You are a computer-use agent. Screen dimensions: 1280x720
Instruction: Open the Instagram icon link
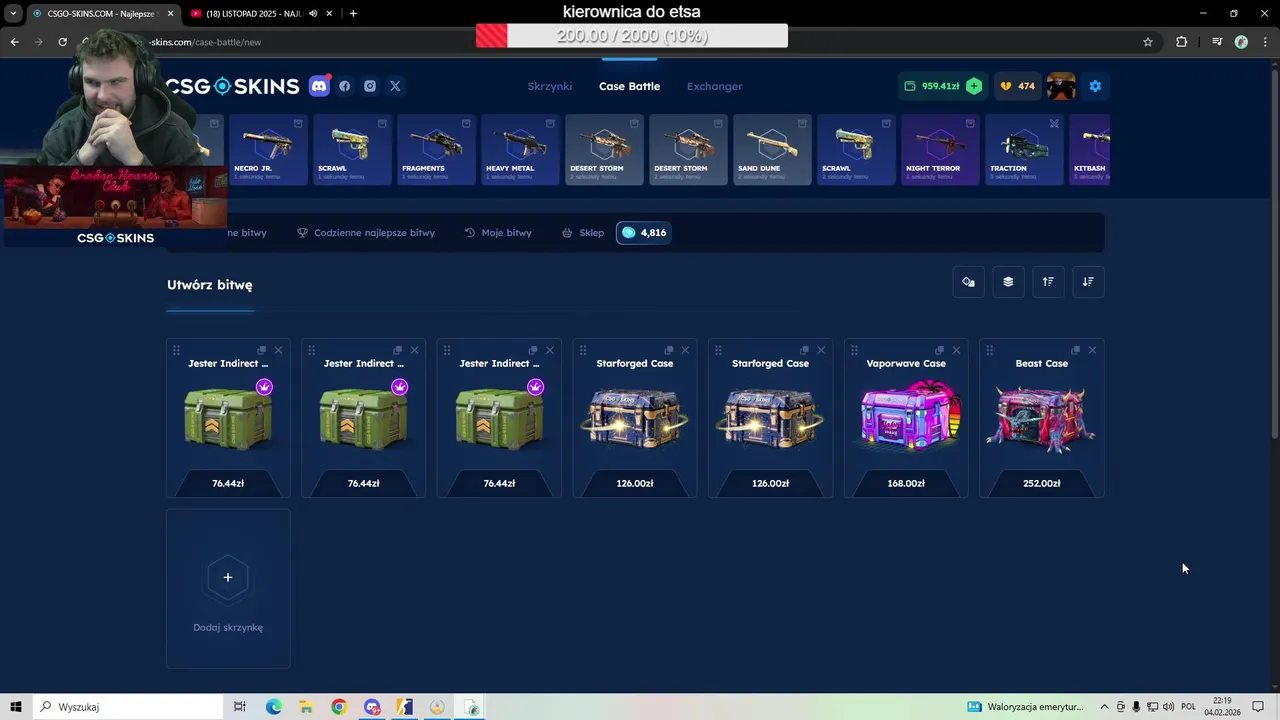tap(370, 86)
